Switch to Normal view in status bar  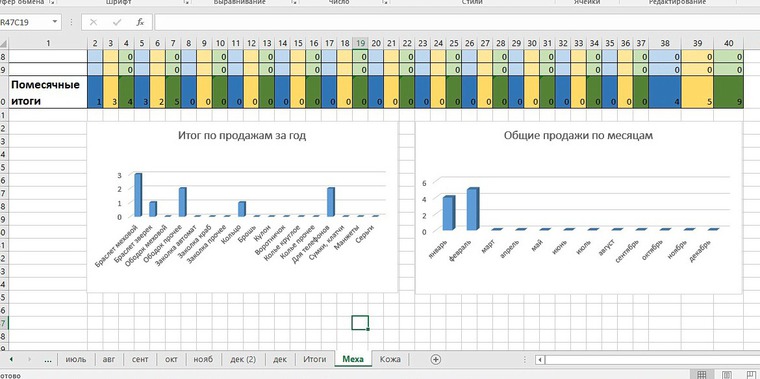click(701, 375)
